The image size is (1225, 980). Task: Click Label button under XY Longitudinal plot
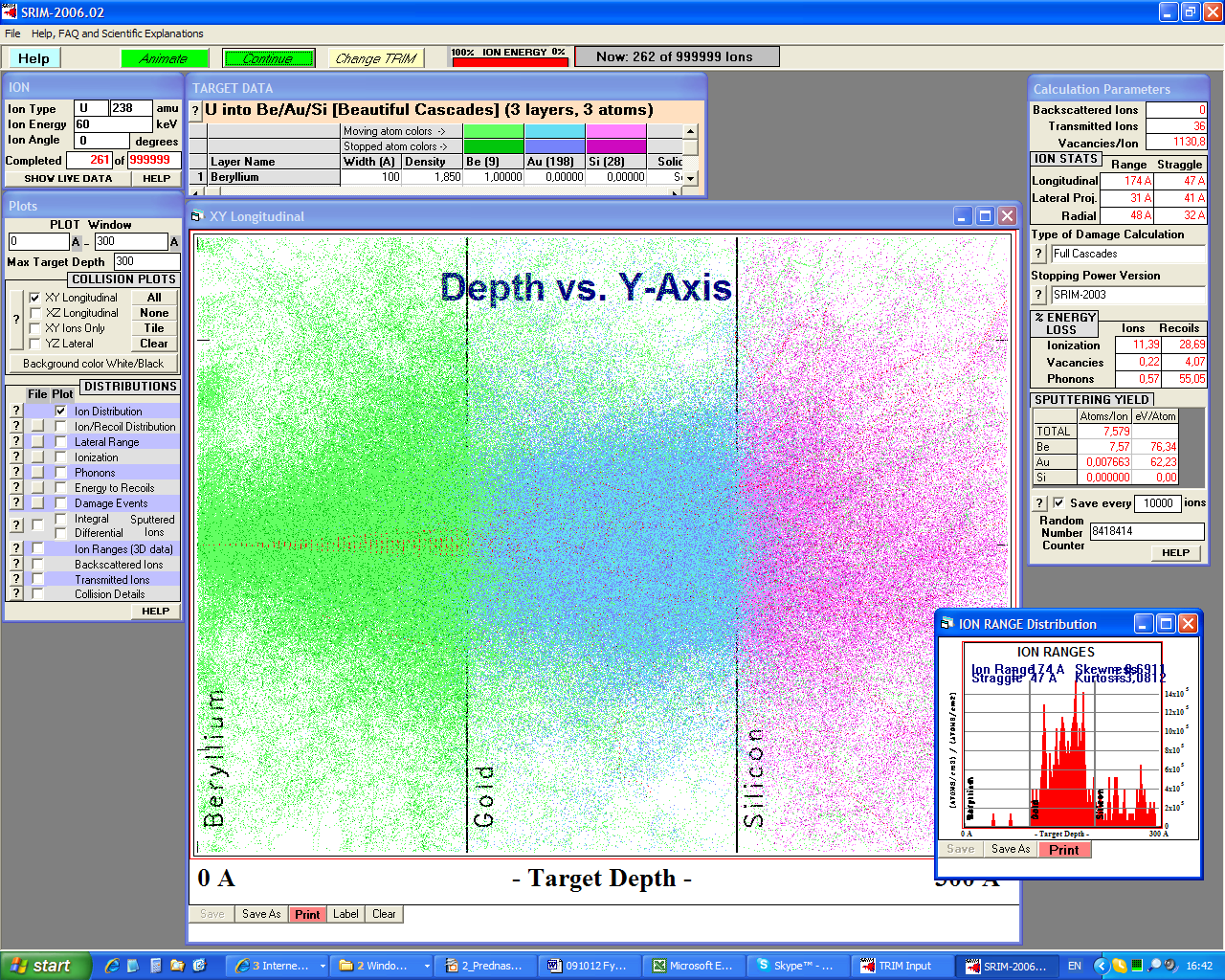click(x=345, y=914)
